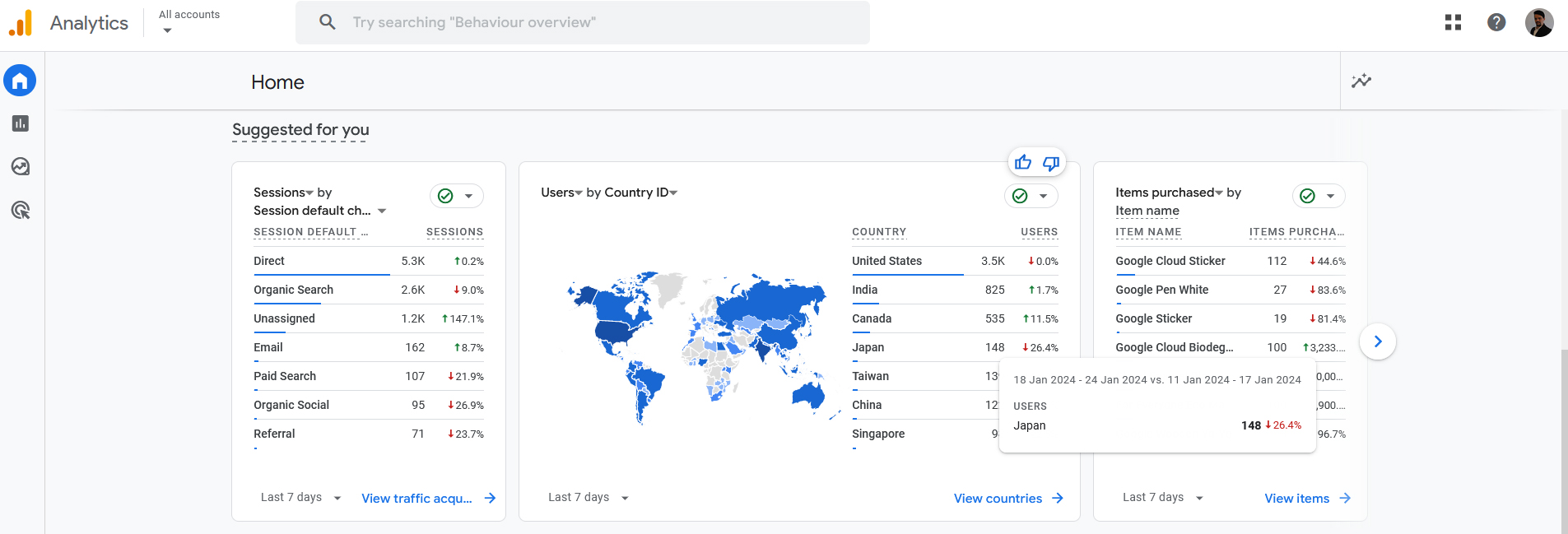Click the search magnifier icon

[327, 22]
